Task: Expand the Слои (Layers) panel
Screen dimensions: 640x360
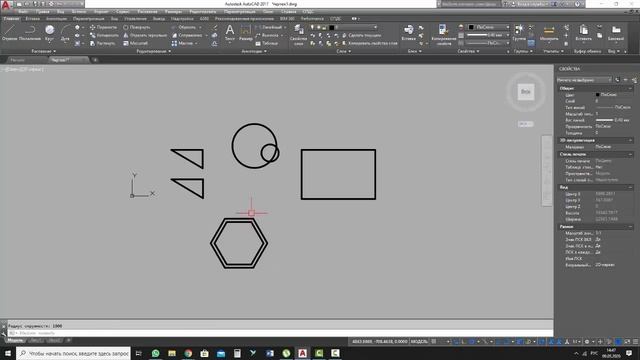Action: (344, 51)
